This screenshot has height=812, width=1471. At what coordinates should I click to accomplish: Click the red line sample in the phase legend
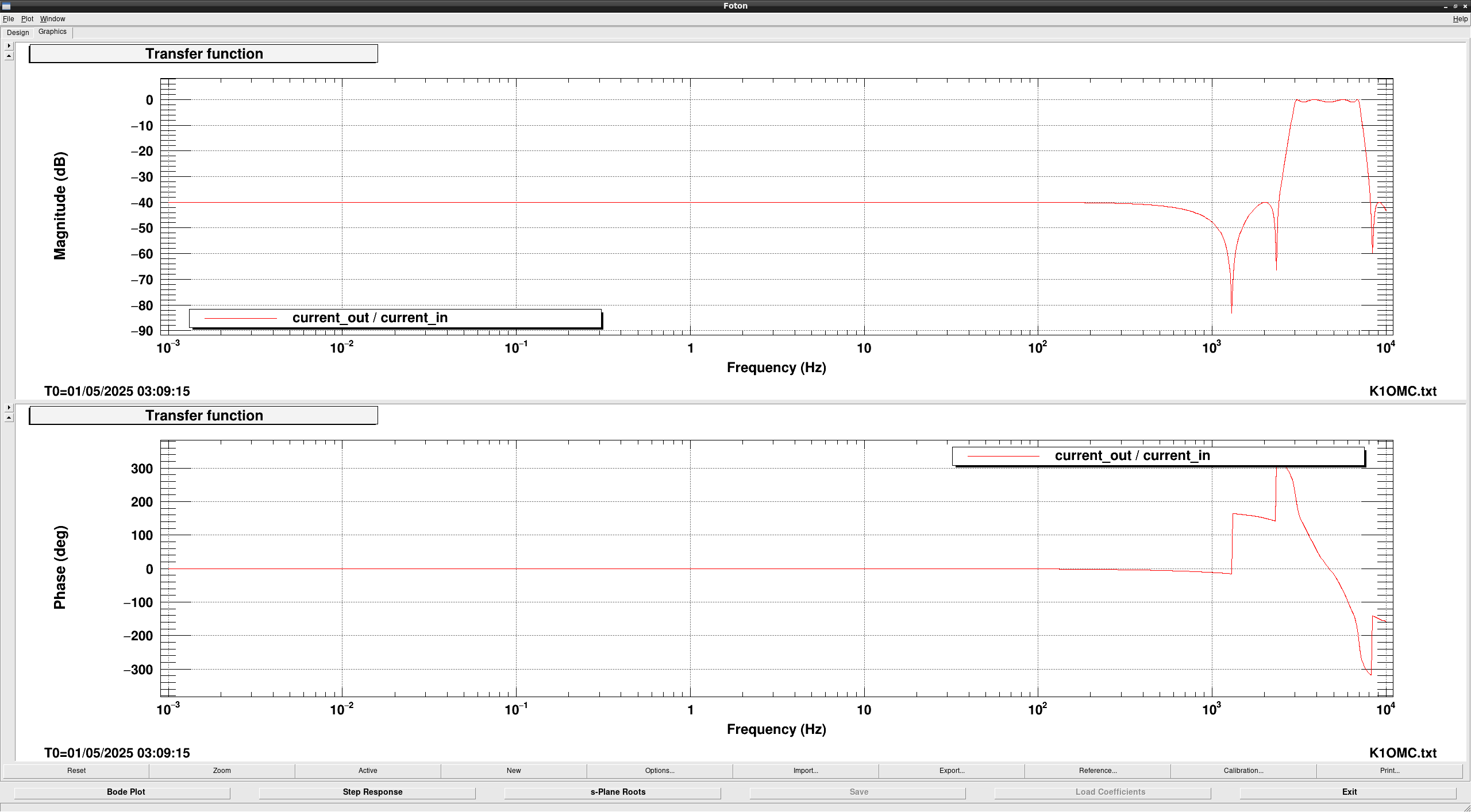tap(1003, 456)
